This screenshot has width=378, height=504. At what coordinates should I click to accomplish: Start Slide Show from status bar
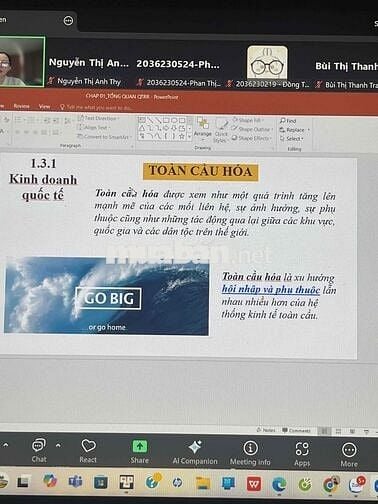366,432
